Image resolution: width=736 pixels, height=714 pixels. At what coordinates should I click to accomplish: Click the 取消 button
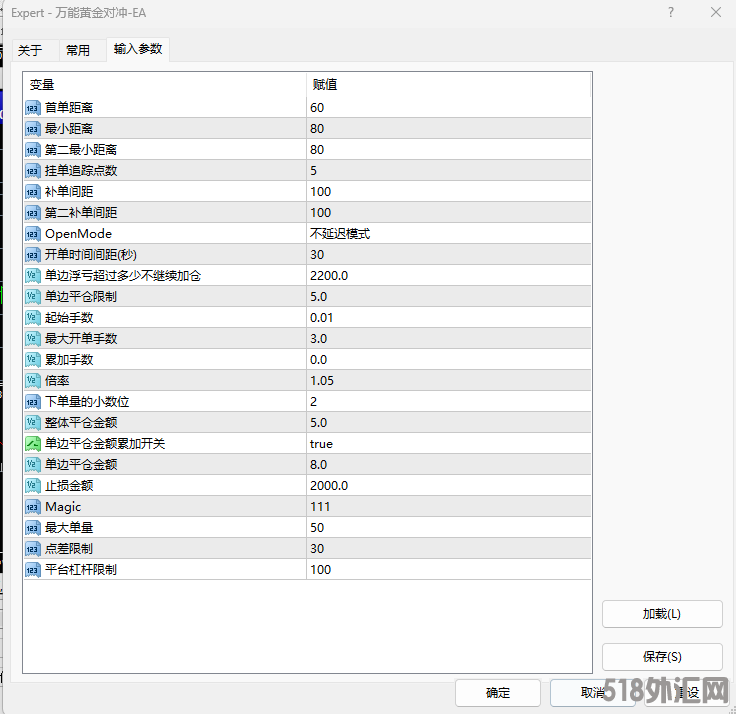[592, 693]
